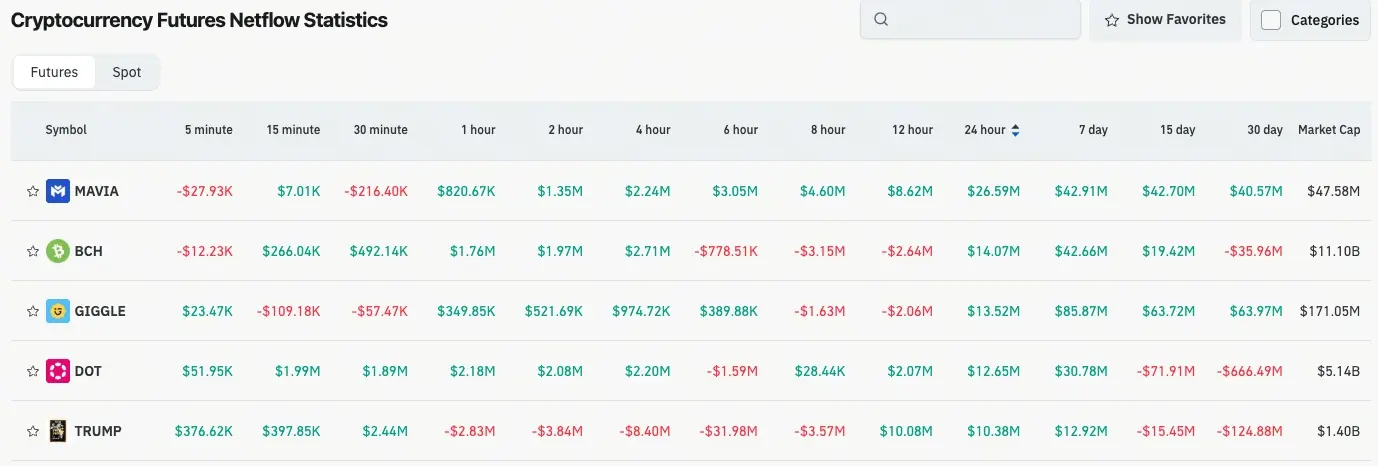The height and width of the screenshot is (466, 1378).
Task: Click the Show Favorites button
Action: pyautogui.click(x=1165, y=20)
